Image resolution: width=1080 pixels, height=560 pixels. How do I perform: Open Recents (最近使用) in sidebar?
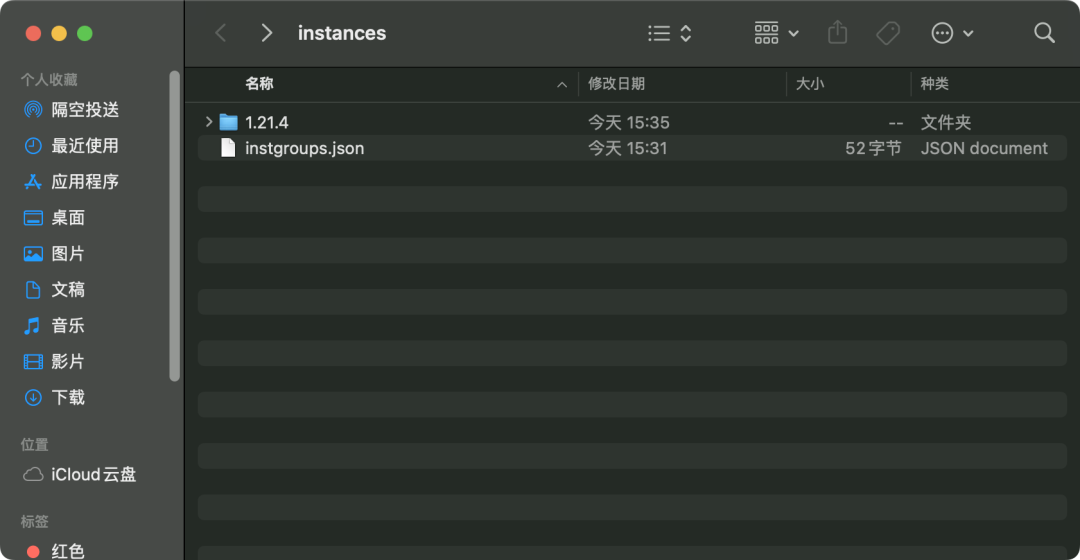pos(85,146)
